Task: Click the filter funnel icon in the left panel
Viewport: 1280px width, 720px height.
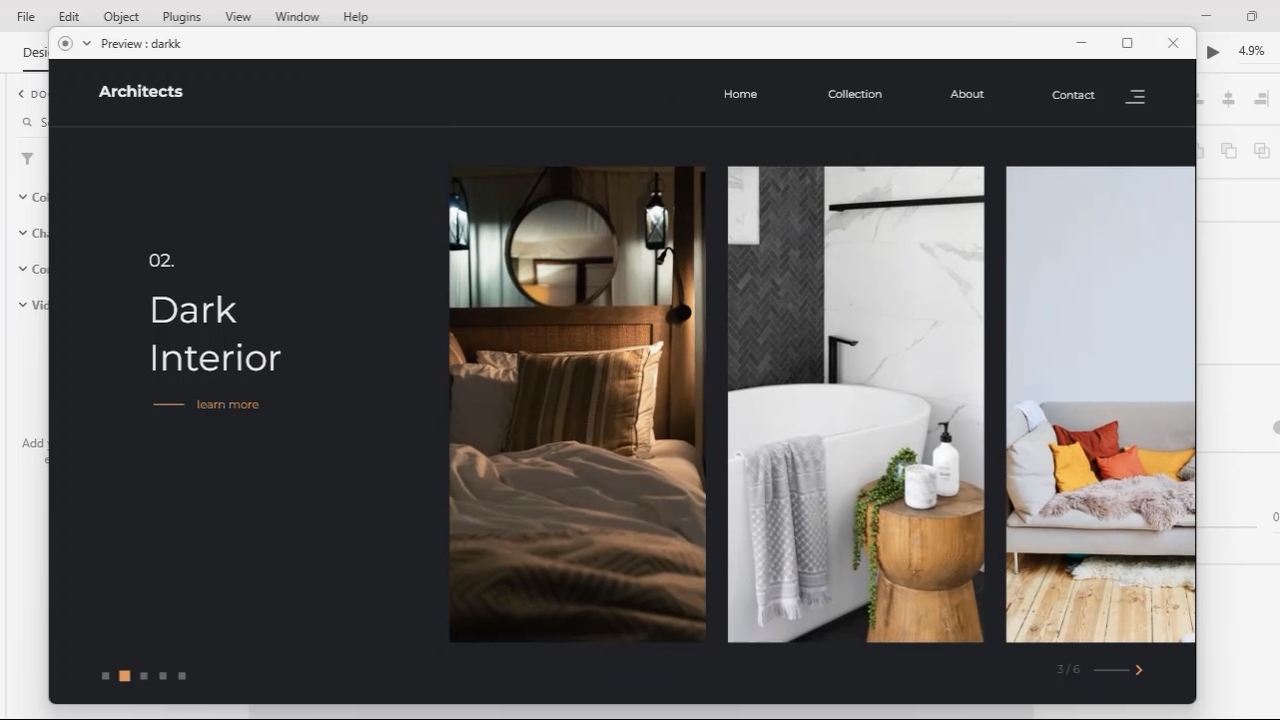Action: (x=27, y=158)
